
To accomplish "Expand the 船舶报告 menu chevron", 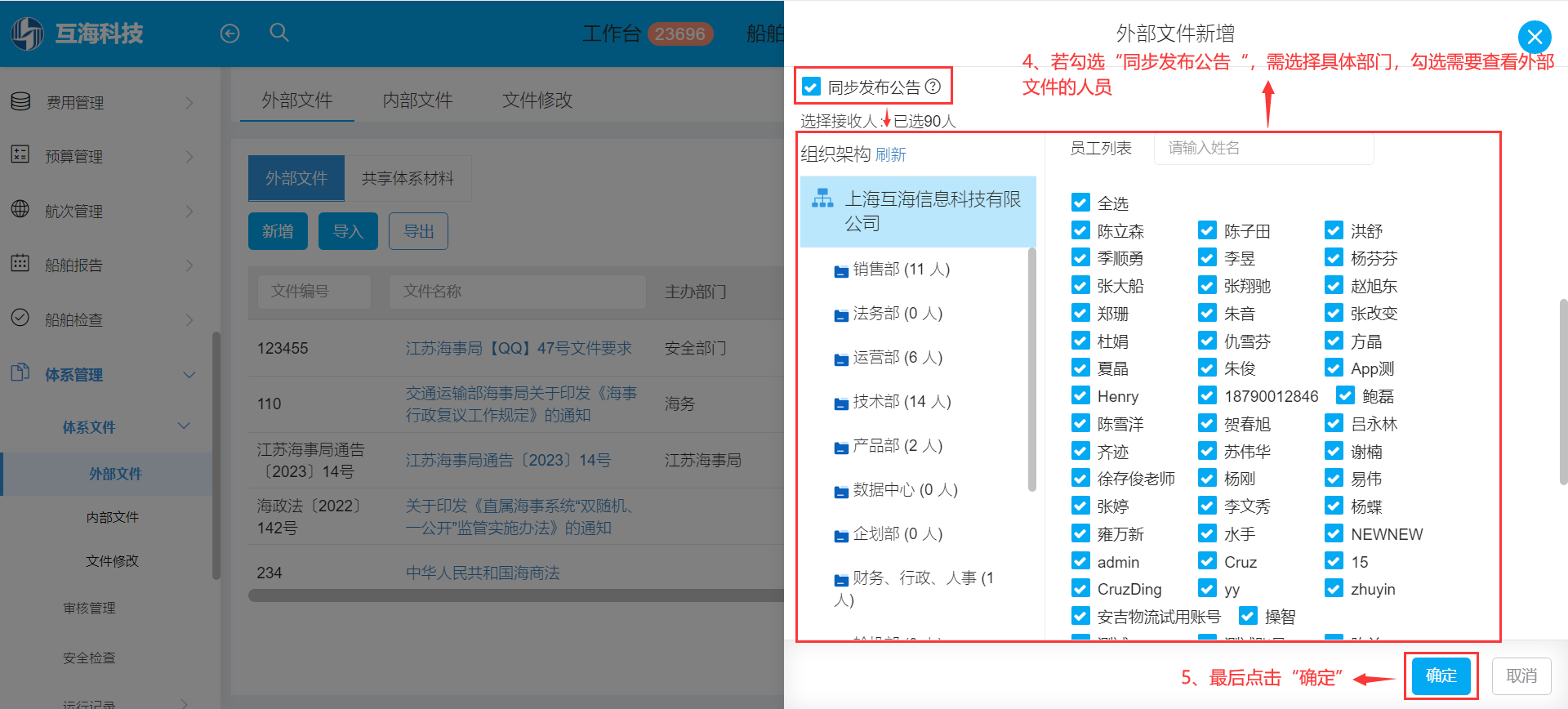I will coord(189,265).
